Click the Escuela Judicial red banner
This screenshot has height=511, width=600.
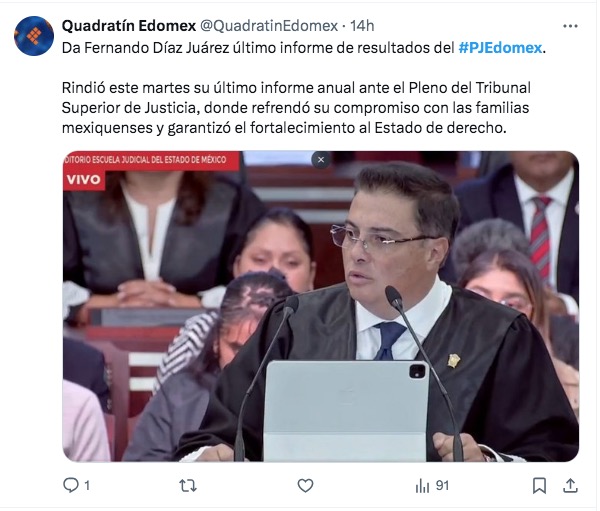(x=152, y=160)
